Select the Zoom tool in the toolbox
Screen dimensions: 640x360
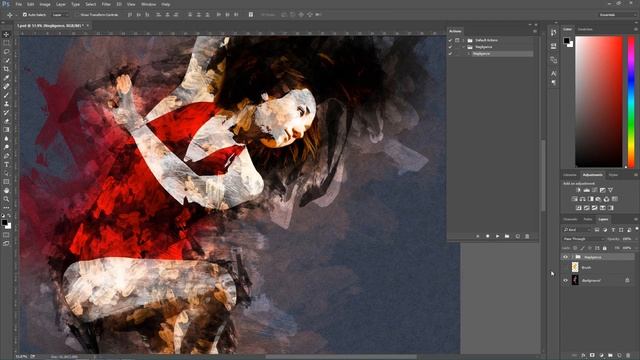tap(6, 199)
